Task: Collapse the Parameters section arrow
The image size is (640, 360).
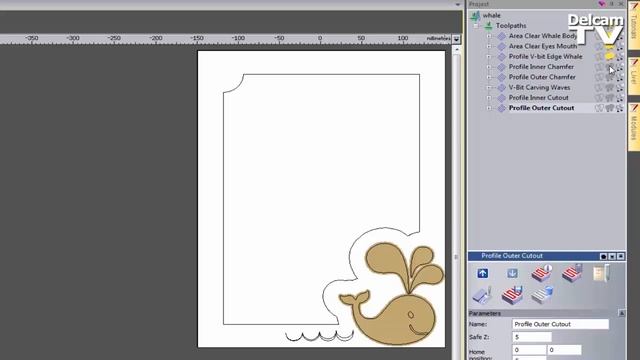Action: pos(622,313)
